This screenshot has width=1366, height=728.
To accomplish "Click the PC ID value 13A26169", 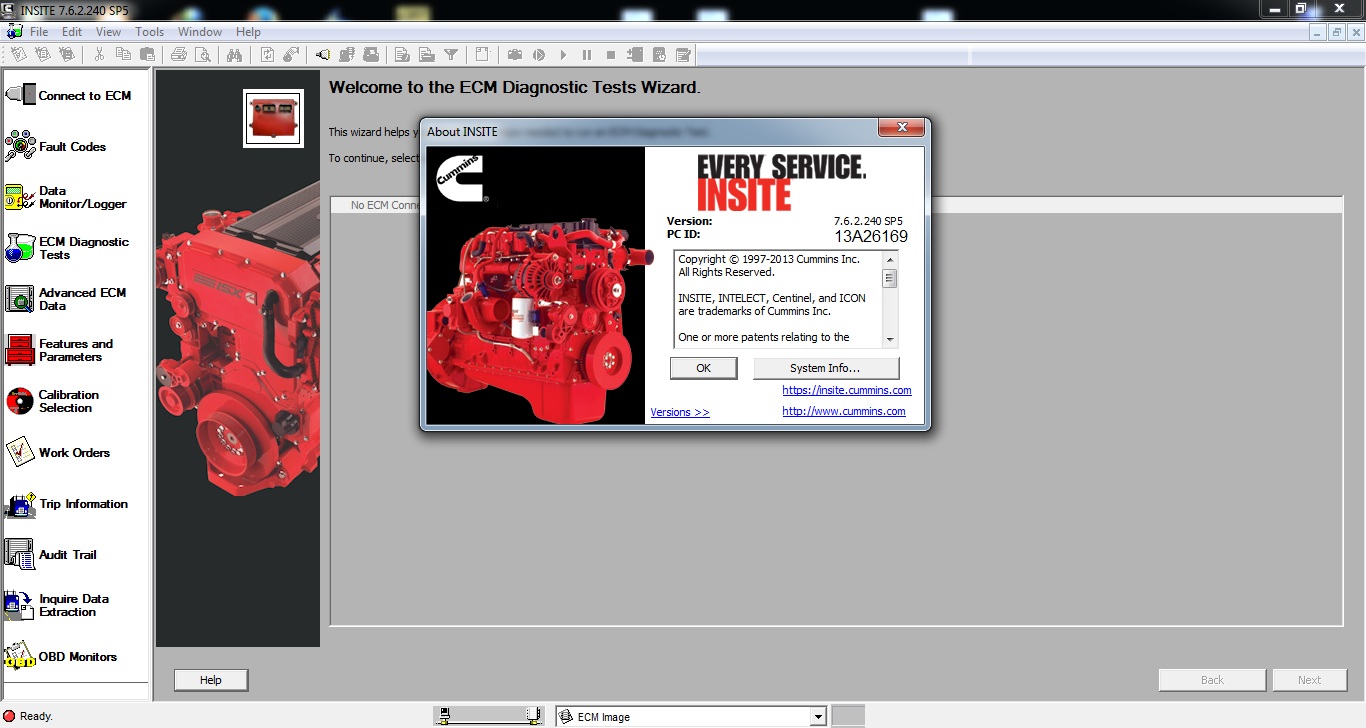I will tap(871, 237).
